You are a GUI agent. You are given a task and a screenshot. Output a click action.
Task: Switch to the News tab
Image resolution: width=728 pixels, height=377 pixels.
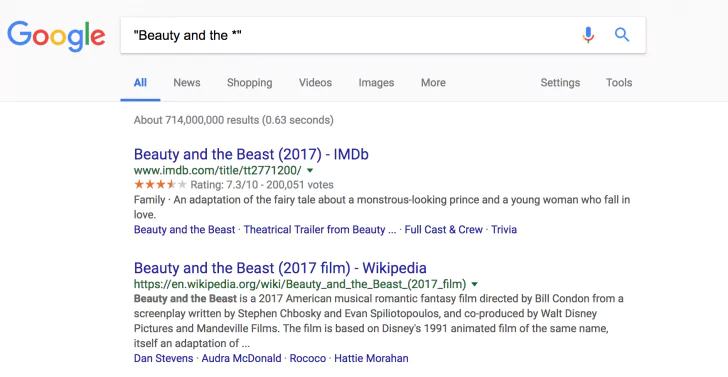(187, 83)
